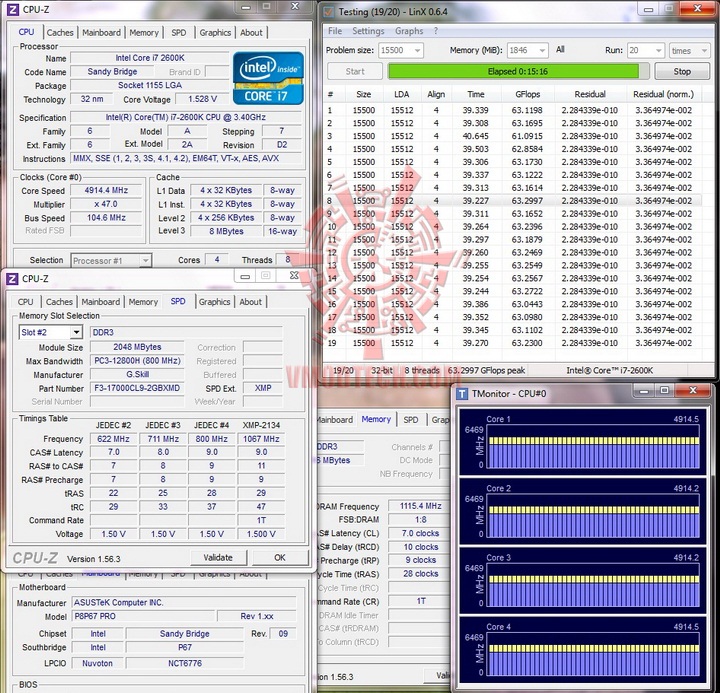The height and width of the screenshot is (693, 720).
Task: Click the CPU-Z app icon in top window title
Action: click(x=13, y=9)
